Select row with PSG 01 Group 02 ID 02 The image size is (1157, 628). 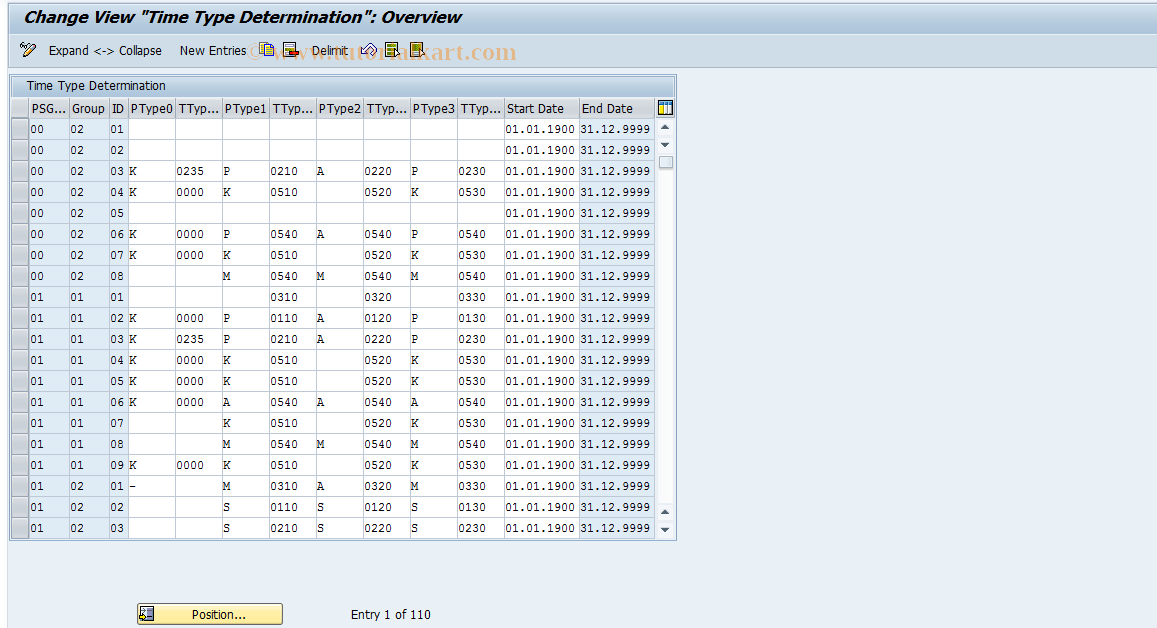[x=20, y=508]
